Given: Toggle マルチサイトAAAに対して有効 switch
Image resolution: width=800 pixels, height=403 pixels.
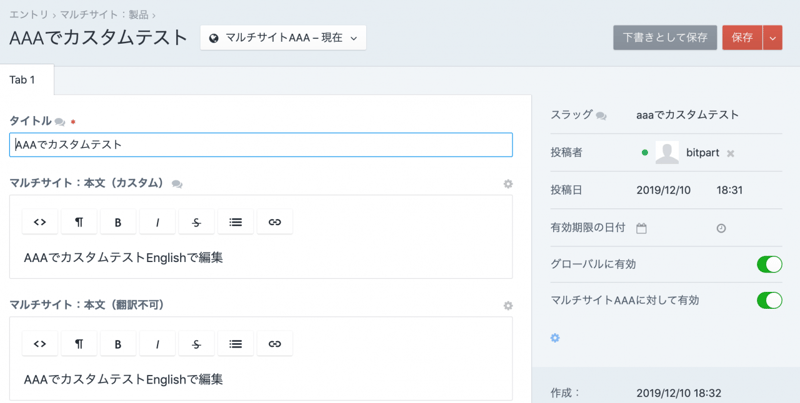Looking at the screenshot, I should [768, 300].
